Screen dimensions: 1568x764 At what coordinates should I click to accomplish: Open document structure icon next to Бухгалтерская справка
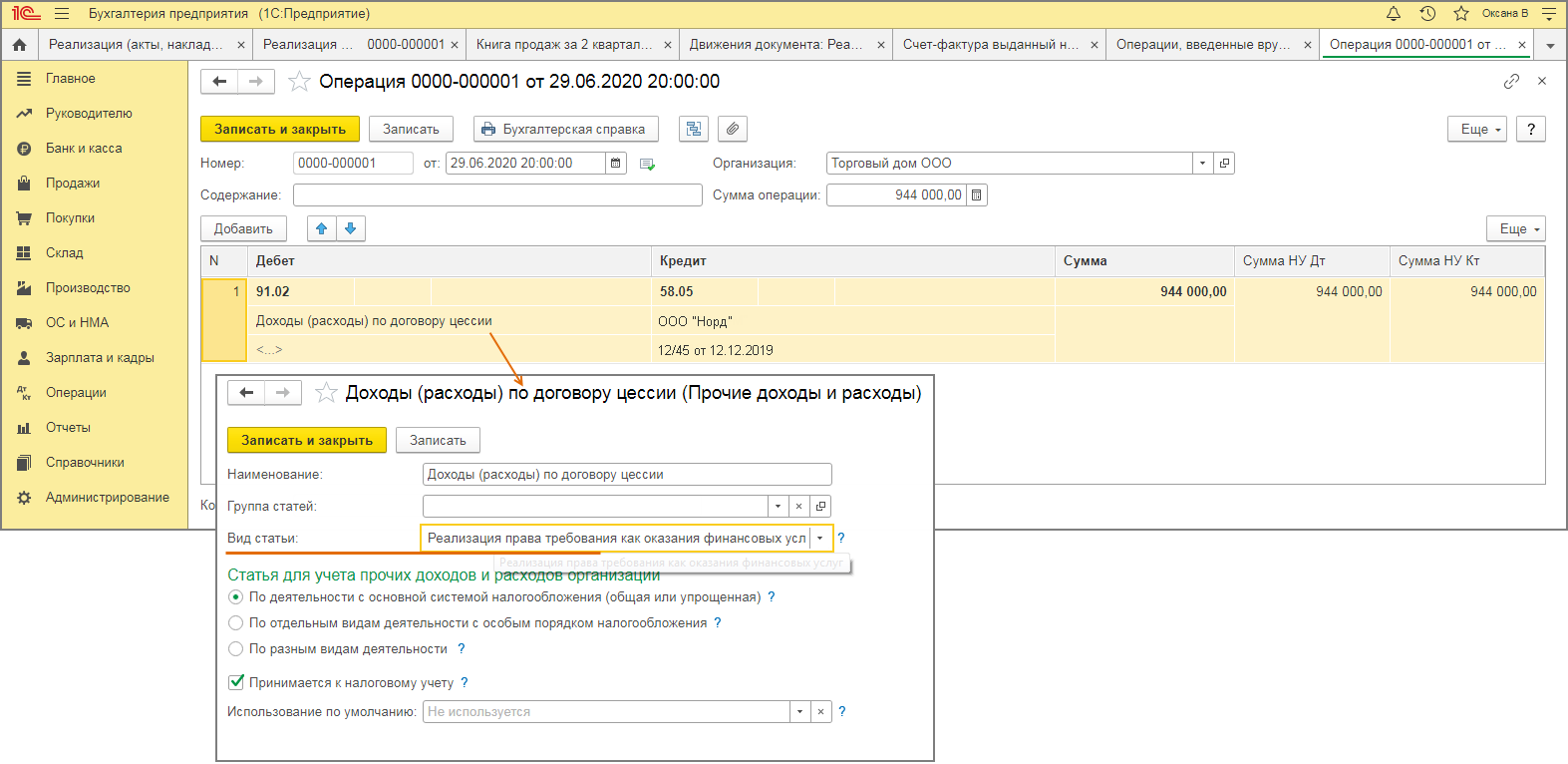[694, 129]
